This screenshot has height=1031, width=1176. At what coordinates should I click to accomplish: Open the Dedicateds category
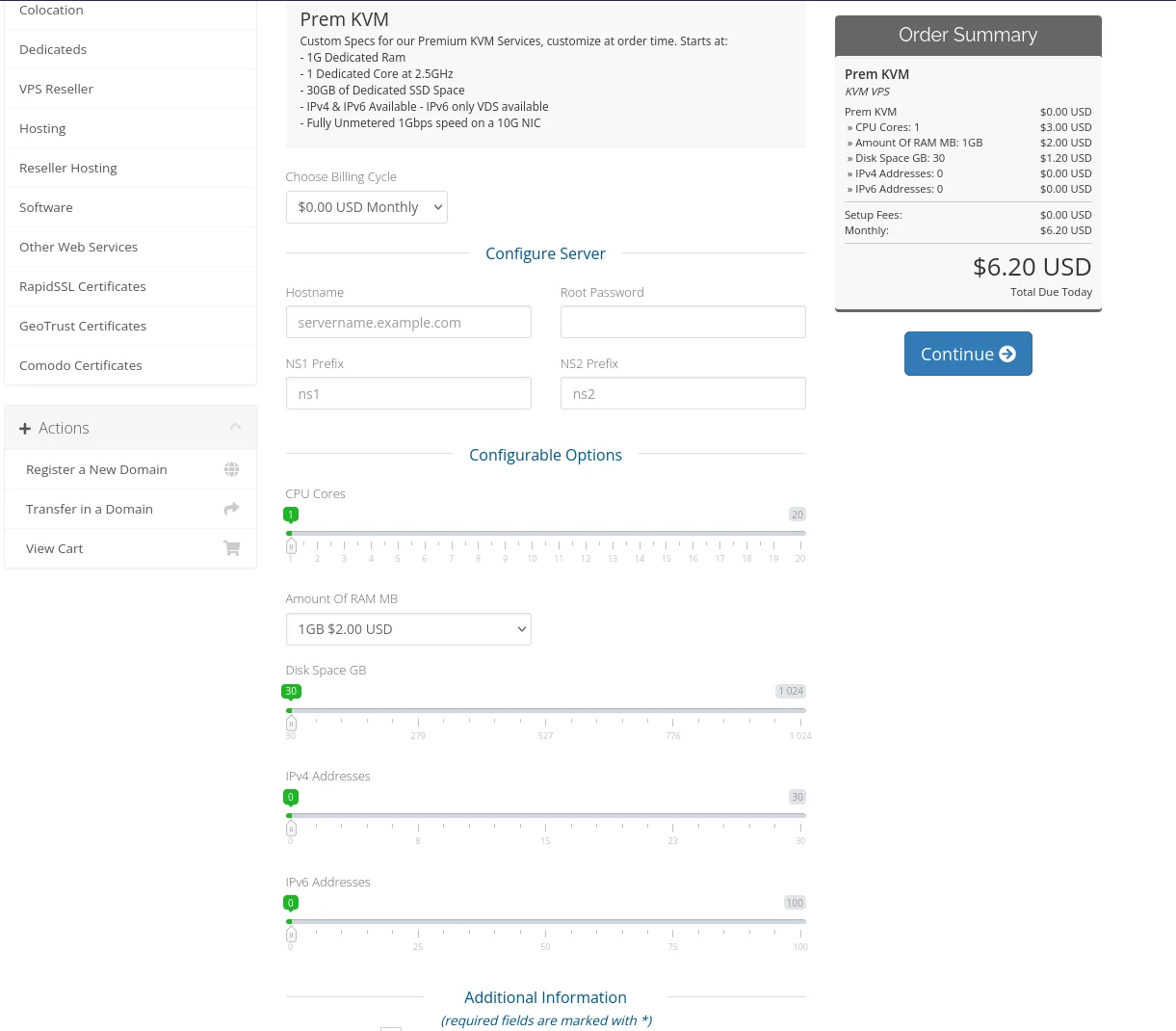[53, 49]
